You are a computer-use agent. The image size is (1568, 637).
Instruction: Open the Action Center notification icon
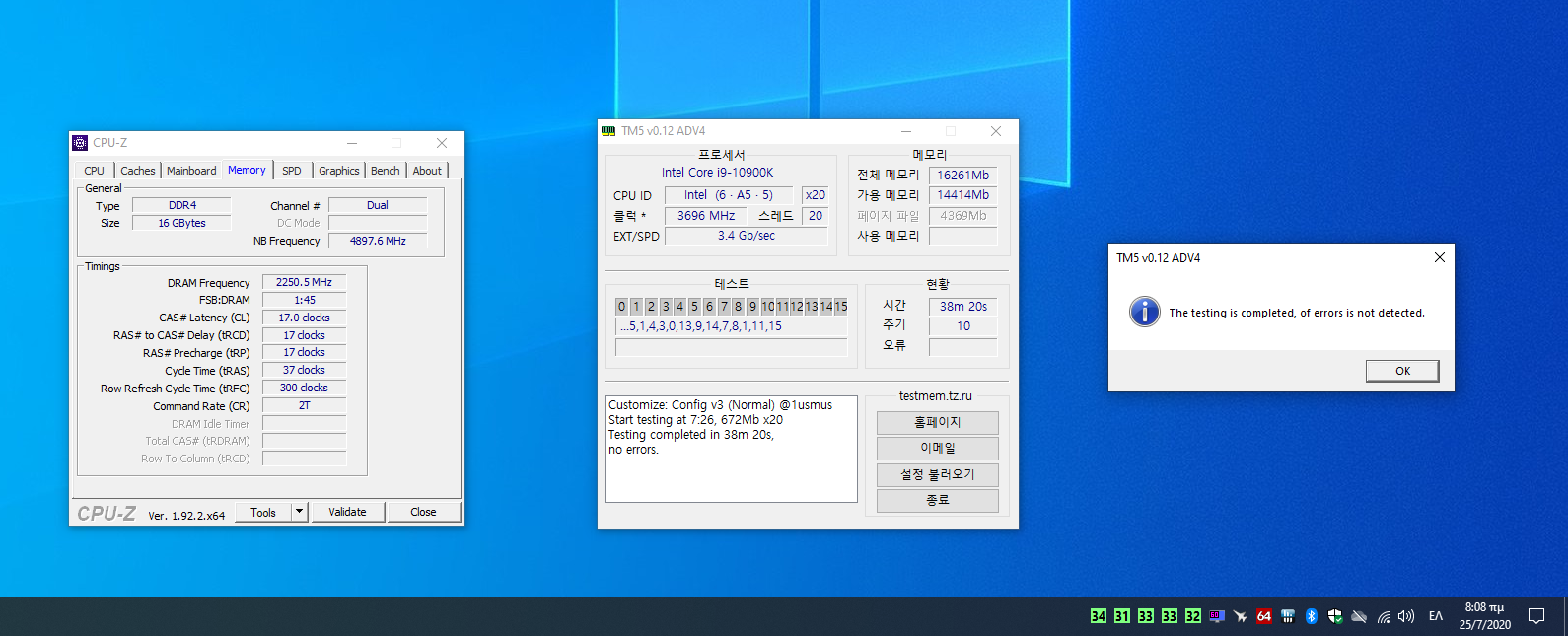tap(1536, 616)
